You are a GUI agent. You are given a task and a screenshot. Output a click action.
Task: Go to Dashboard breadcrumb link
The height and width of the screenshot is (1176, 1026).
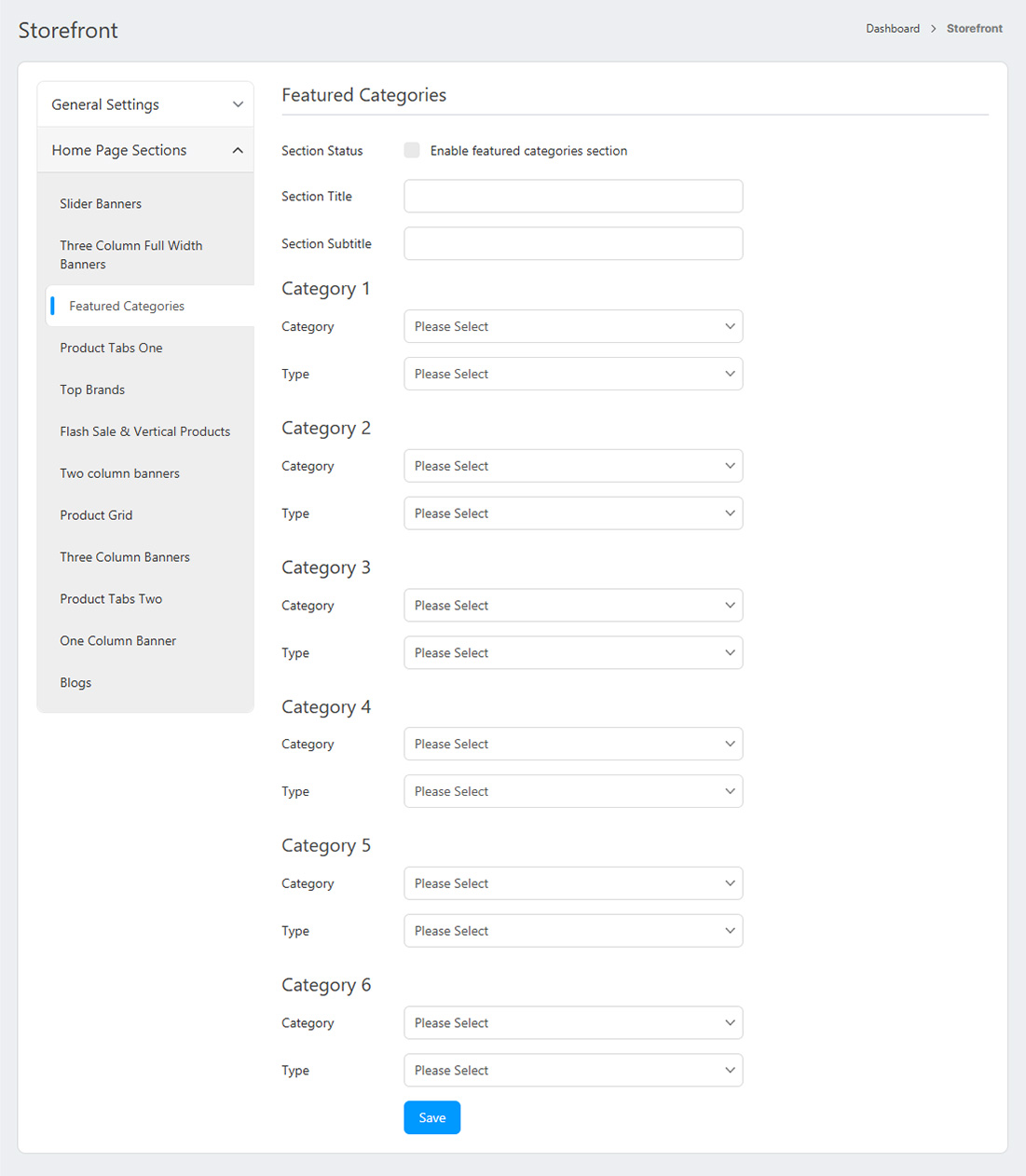tap(892, 29)
